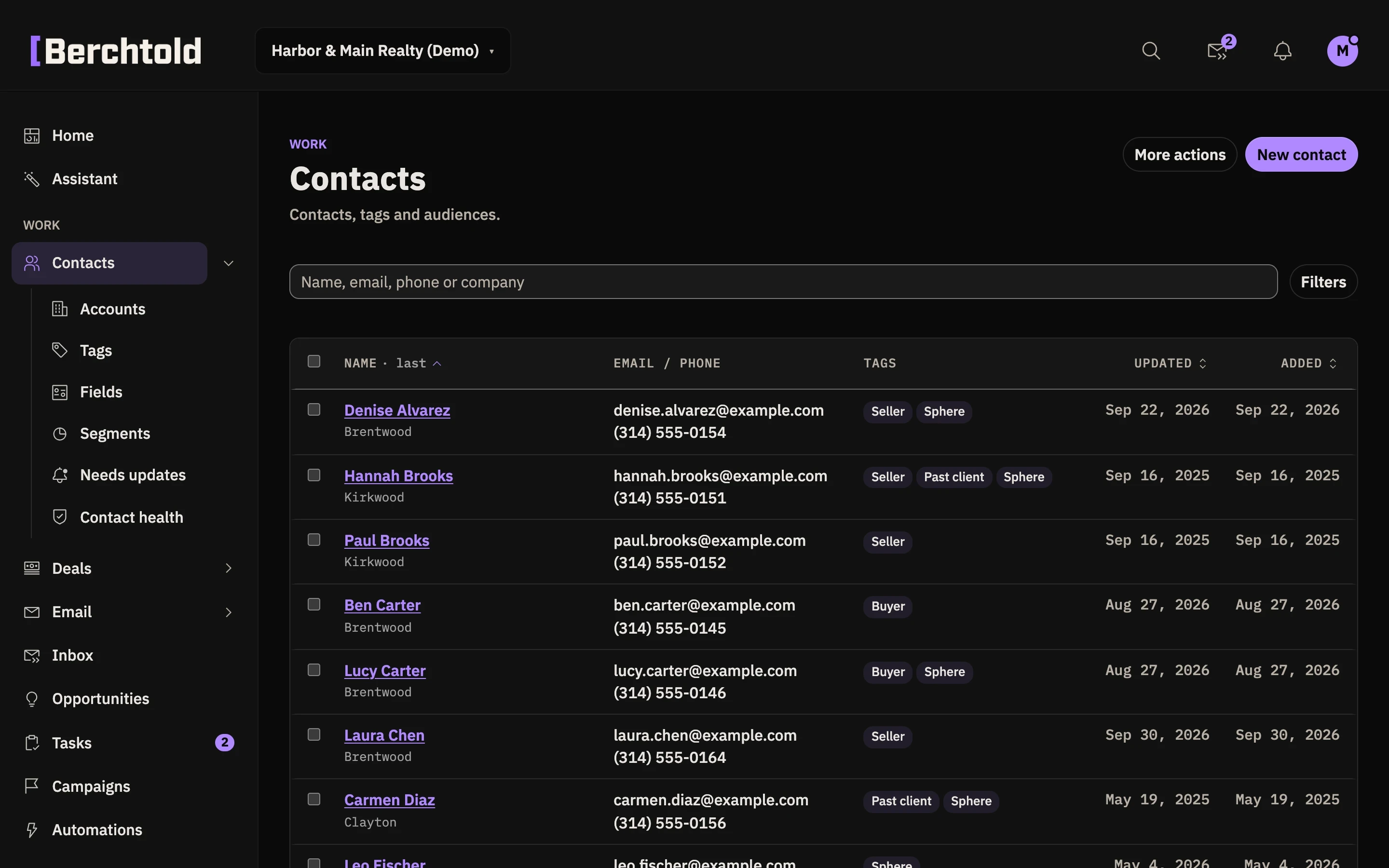Expand the Email submenu chevron
This screenshot has height=868, width=1389.
click(229, 612)
